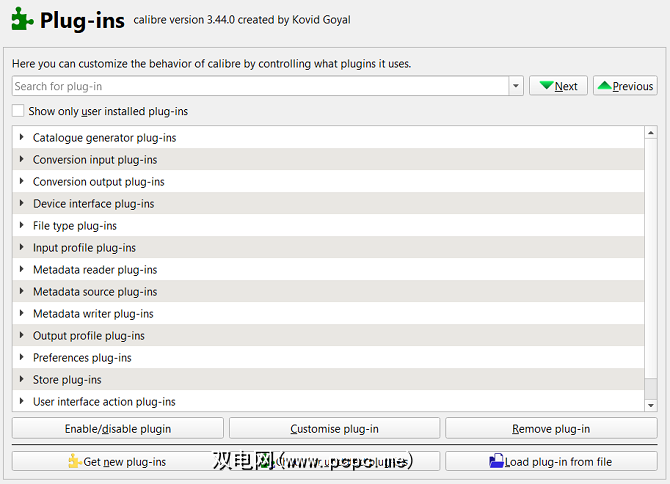Viewport: 670px width, 484px height.
Task: Expand Store plug-ins arrow
Action: point(22,379)
